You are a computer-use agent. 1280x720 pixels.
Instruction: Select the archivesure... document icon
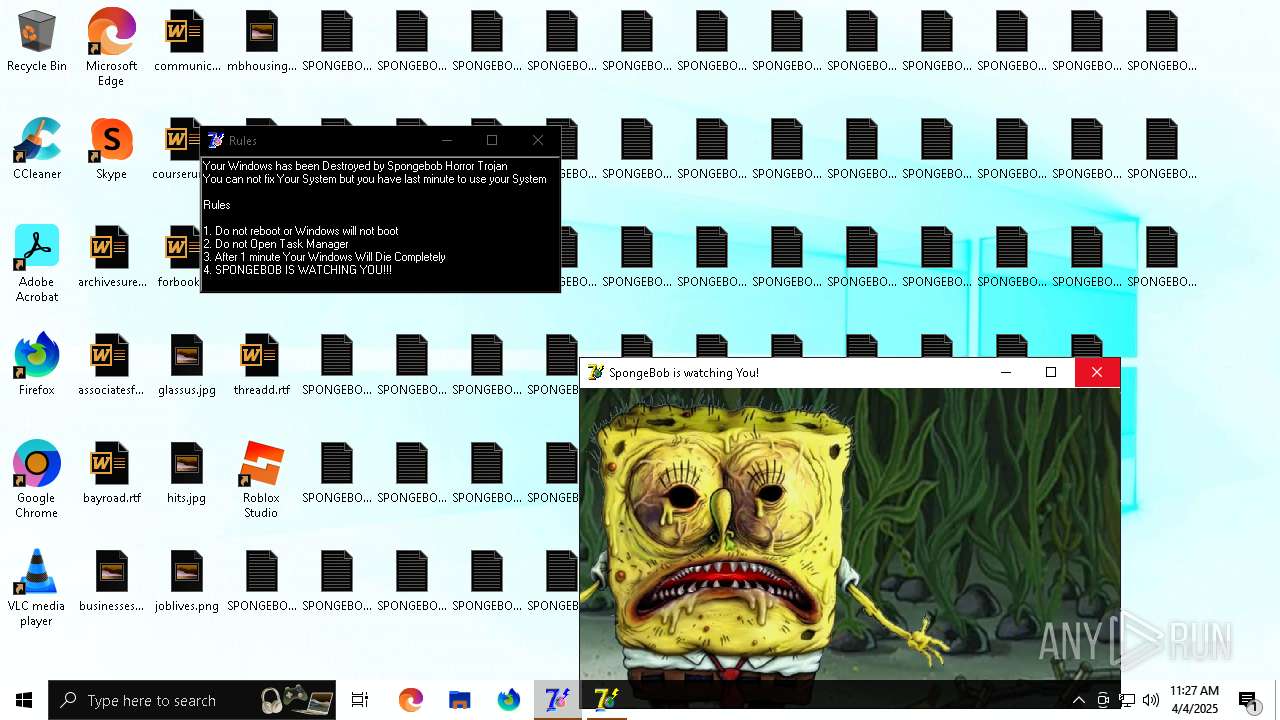click(112, 258)
